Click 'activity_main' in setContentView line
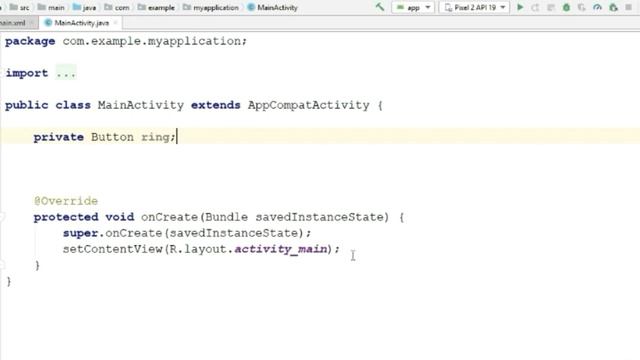Viewport: 640px width, 360px height. point(281,249)
